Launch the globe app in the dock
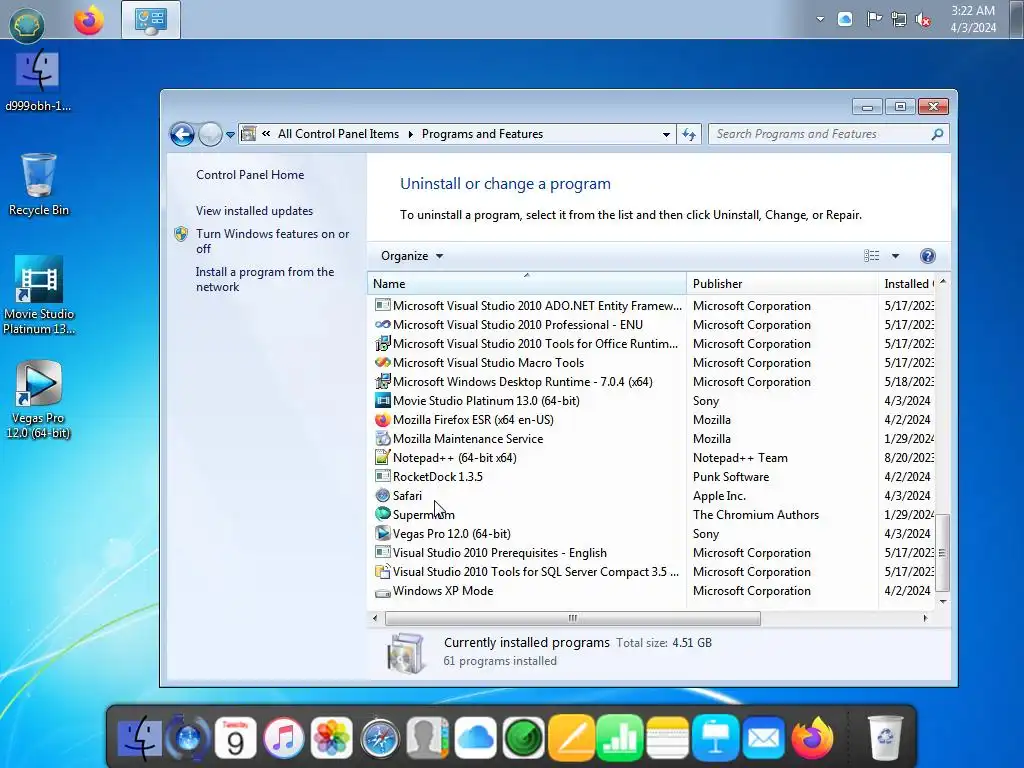Screen dimensions: 1024x768 tap(187, 739)
